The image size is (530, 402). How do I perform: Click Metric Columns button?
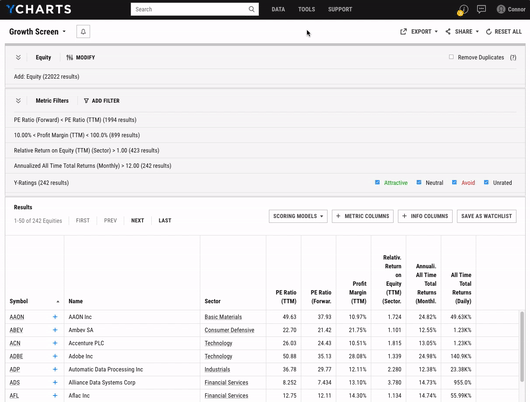[363, 216]
